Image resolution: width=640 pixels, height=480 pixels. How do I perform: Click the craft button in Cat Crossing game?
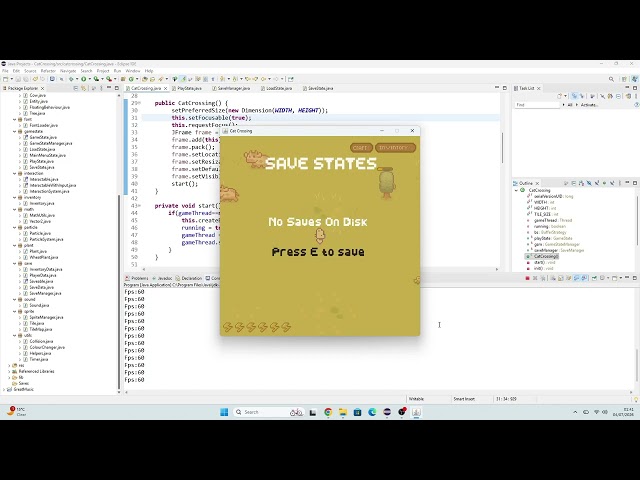[361, 147]
